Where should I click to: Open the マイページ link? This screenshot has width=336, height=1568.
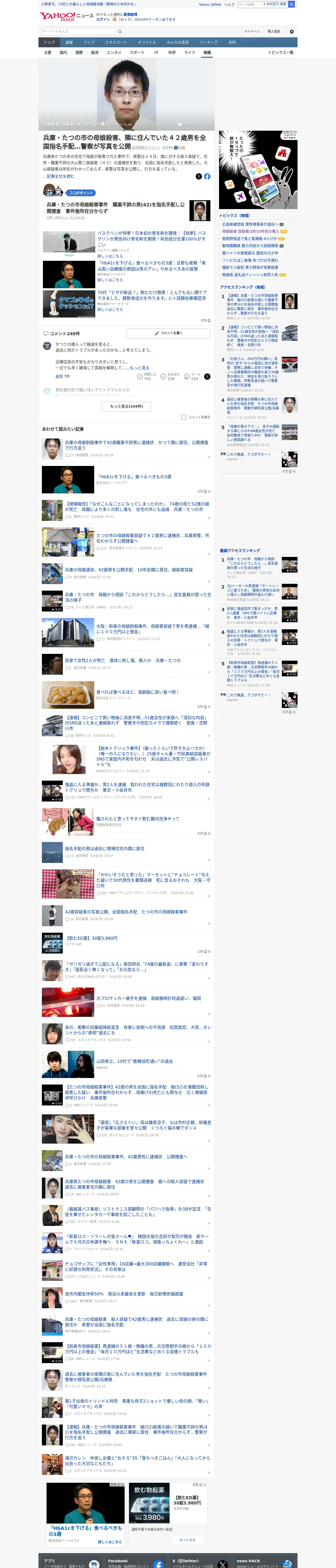click(252, 32)
